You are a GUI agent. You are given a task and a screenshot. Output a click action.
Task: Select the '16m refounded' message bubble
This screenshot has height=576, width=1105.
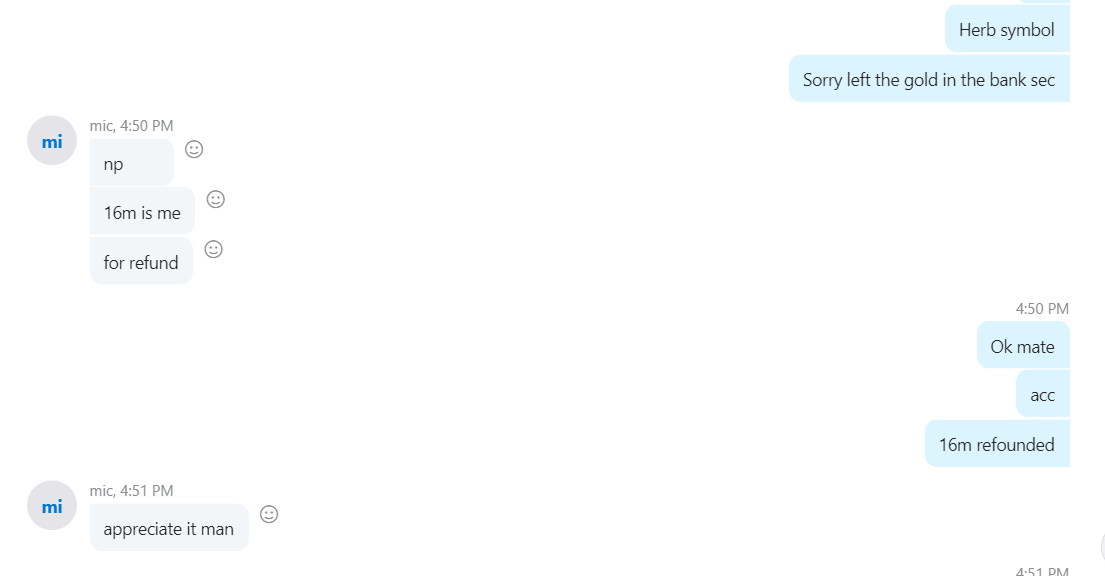(997, 443)
